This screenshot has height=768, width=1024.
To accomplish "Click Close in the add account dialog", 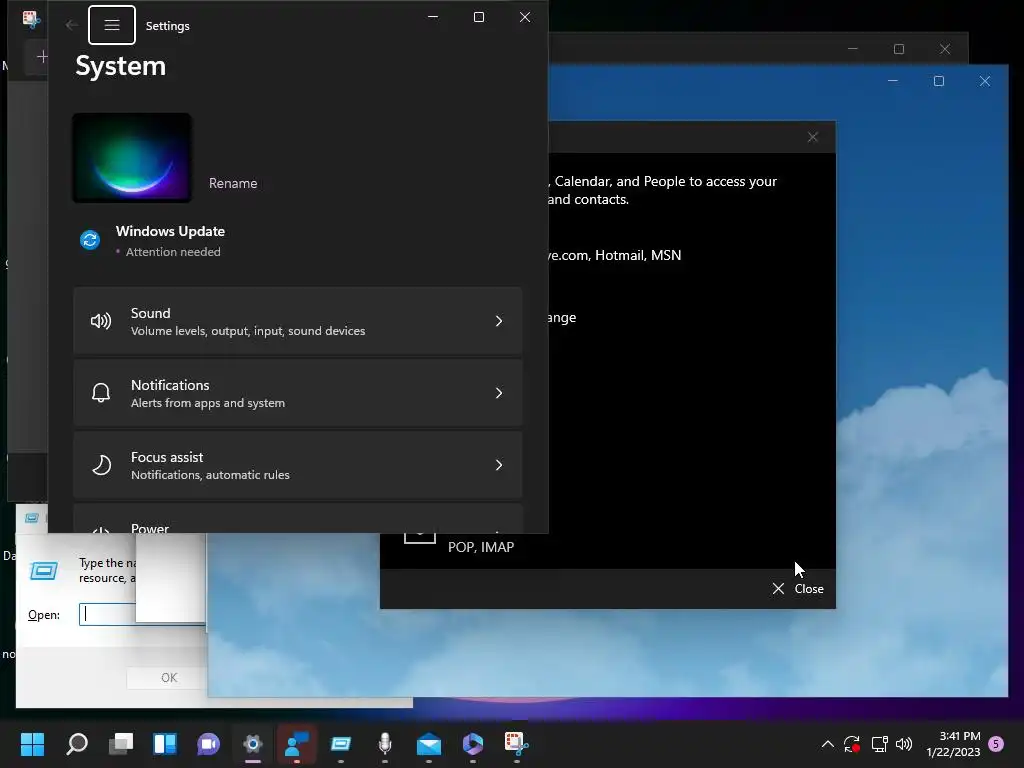I will (798, 589).
